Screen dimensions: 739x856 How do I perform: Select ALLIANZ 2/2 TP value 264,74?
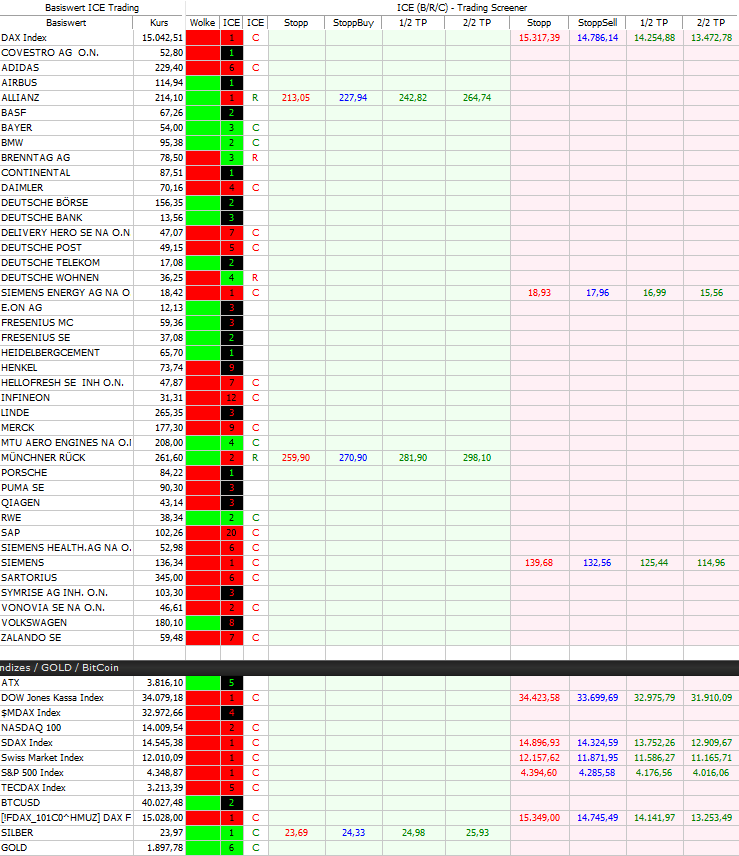coord(477,98)
